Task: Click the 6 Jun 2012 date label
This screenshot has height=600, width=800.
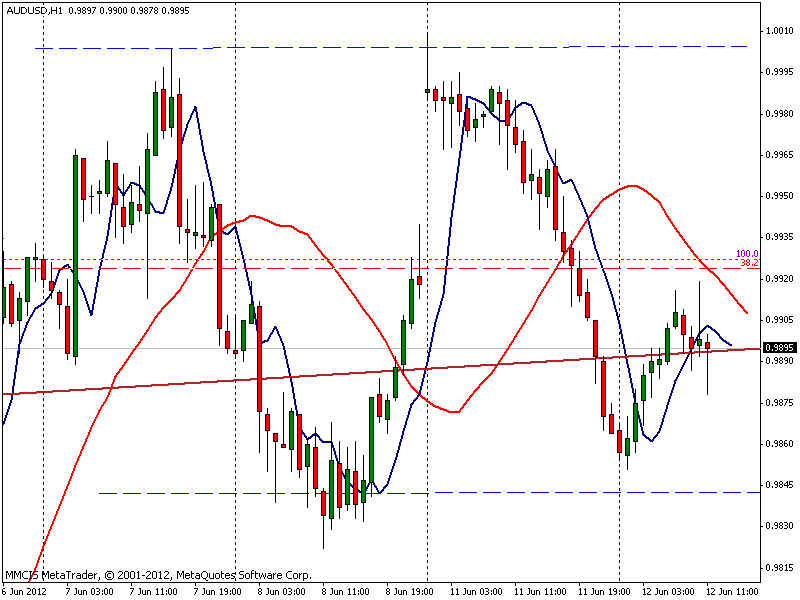Action: [24, 591]
